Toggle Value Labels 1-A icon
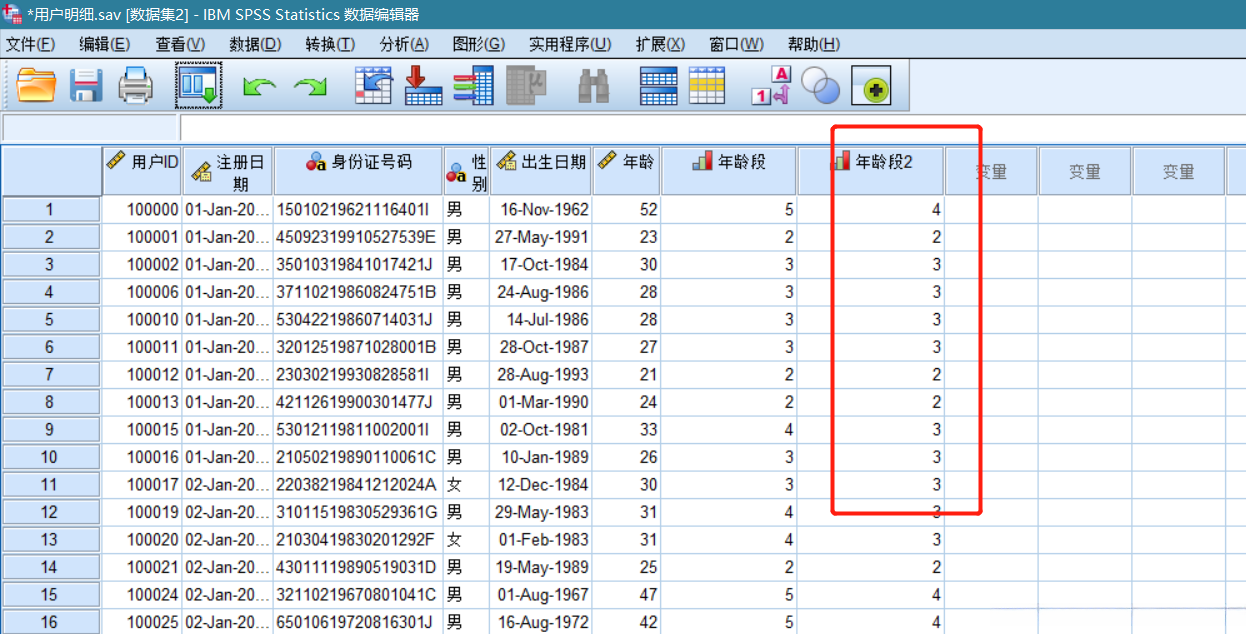The width and height of the screenshot is (1246, 634). pyautogui.click(x=771, y=86)
